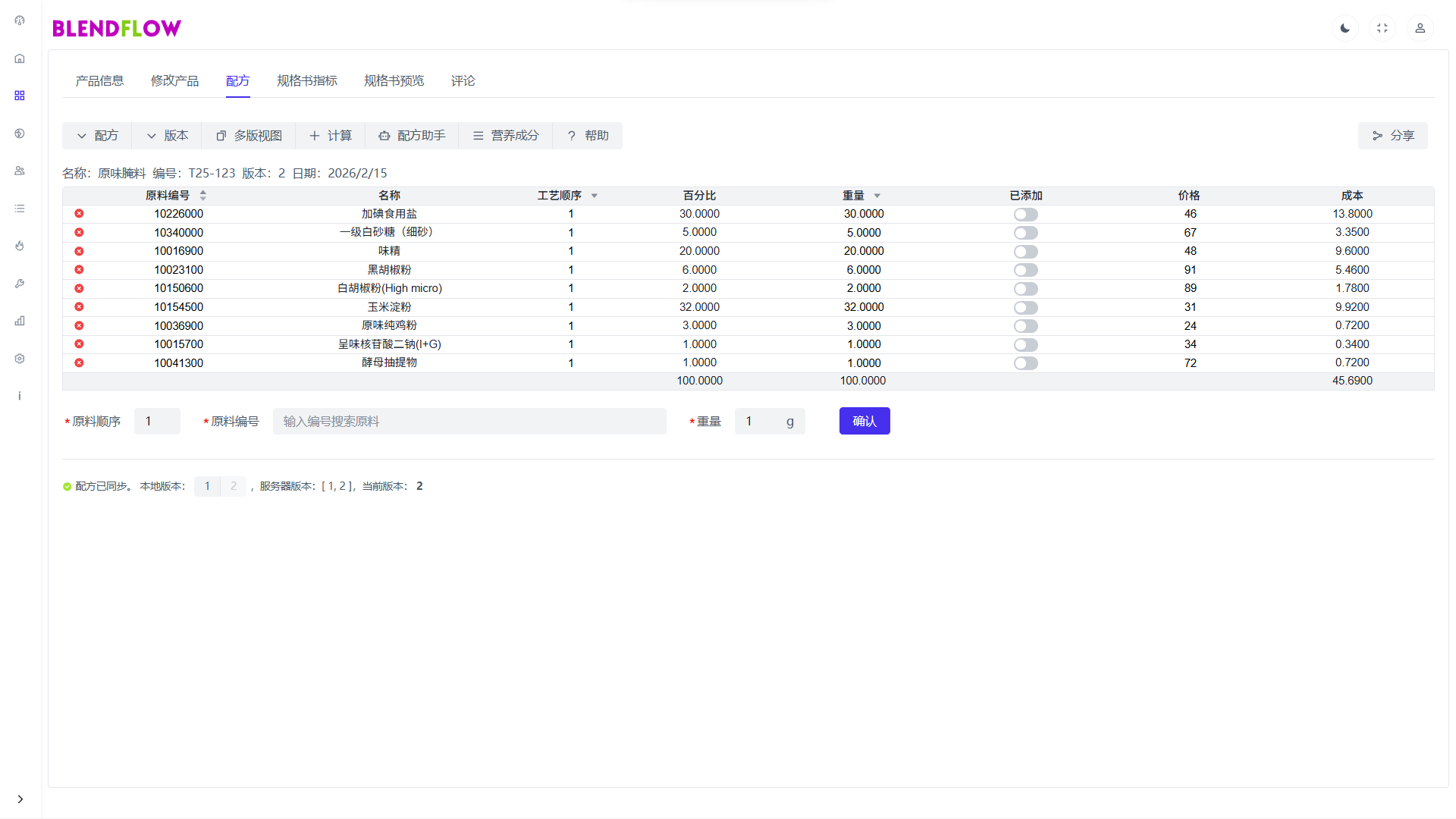The width and height of the screenshot is (1456, 819).
Task: Switch to the 评论 tab
Action: click(x=463, y=81)
